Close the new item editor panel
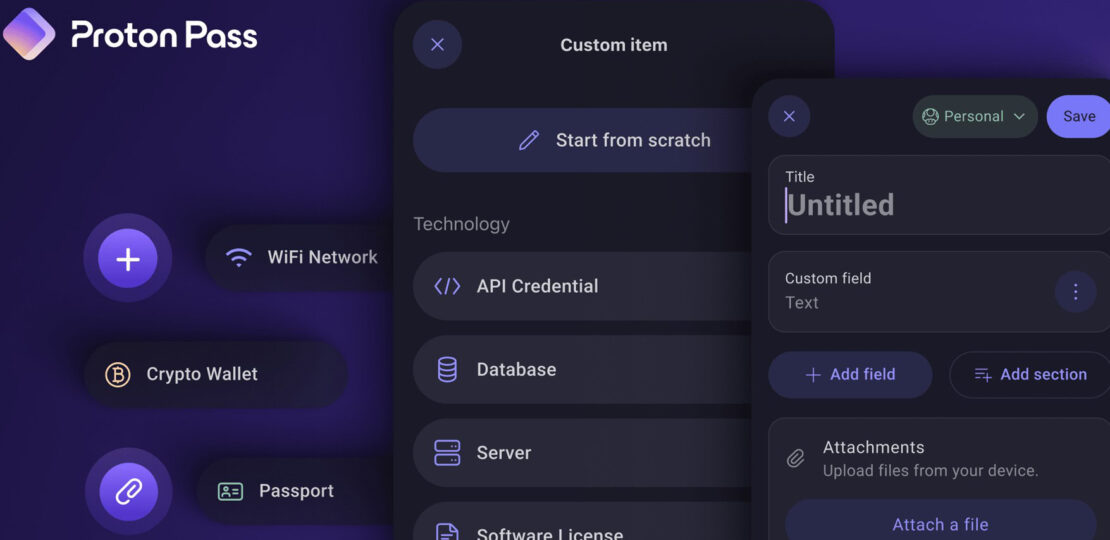 tap(789, 116)
